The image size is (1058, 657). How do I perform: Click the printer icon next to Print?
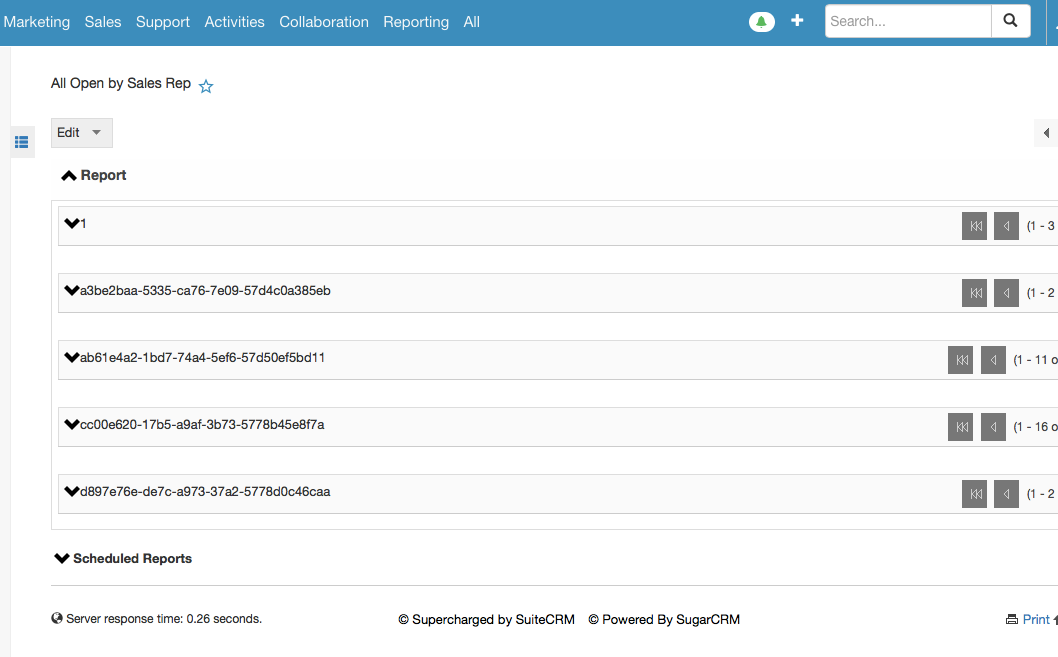coord(1011,619)
